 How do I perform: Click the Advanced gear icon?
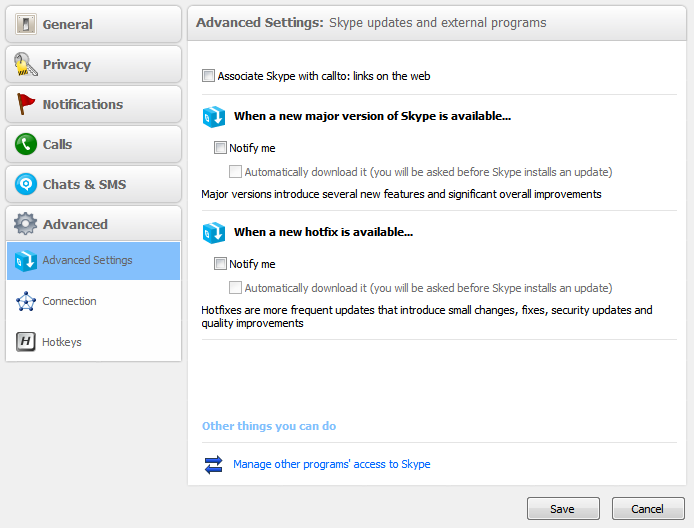[26, 224]
